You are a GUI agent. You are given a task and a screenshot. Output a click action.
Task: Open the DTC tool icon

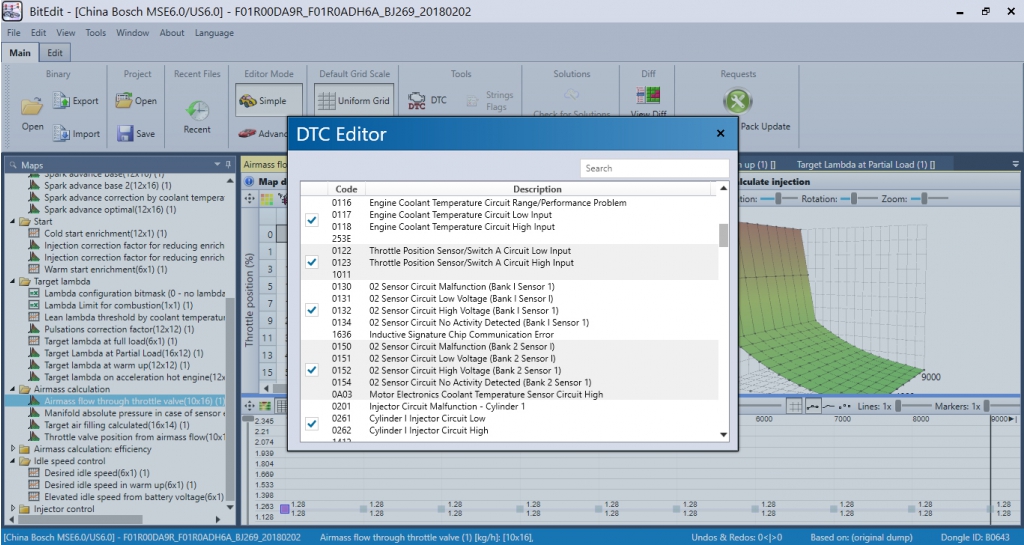pyautogui.click(x=417, y=101)
